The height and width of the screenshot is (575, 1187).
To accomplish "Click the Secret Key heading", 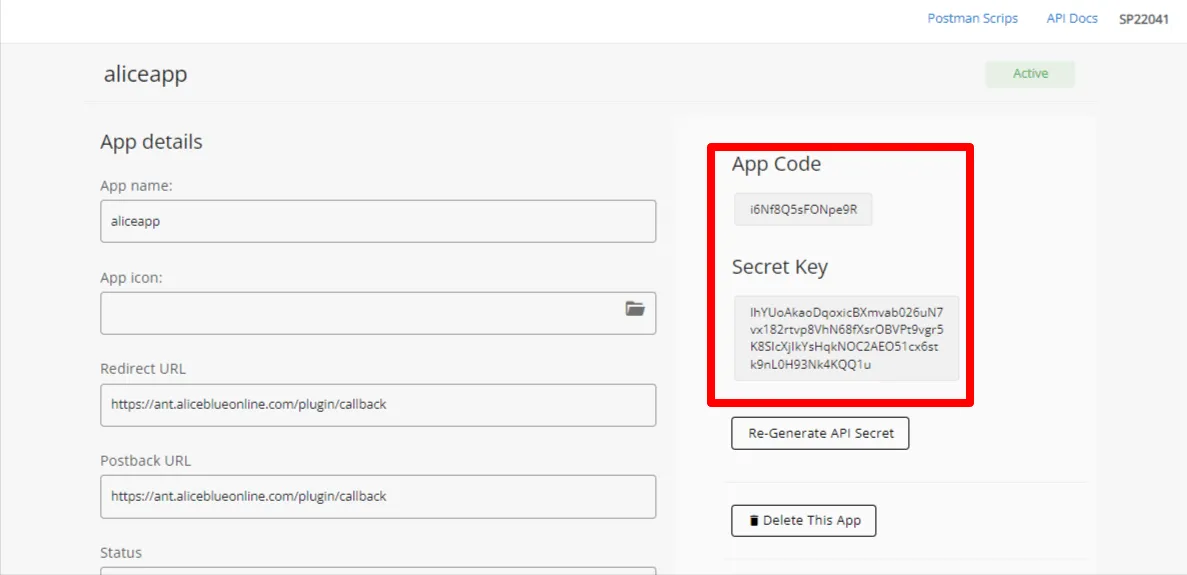I will tap(780, 267).
